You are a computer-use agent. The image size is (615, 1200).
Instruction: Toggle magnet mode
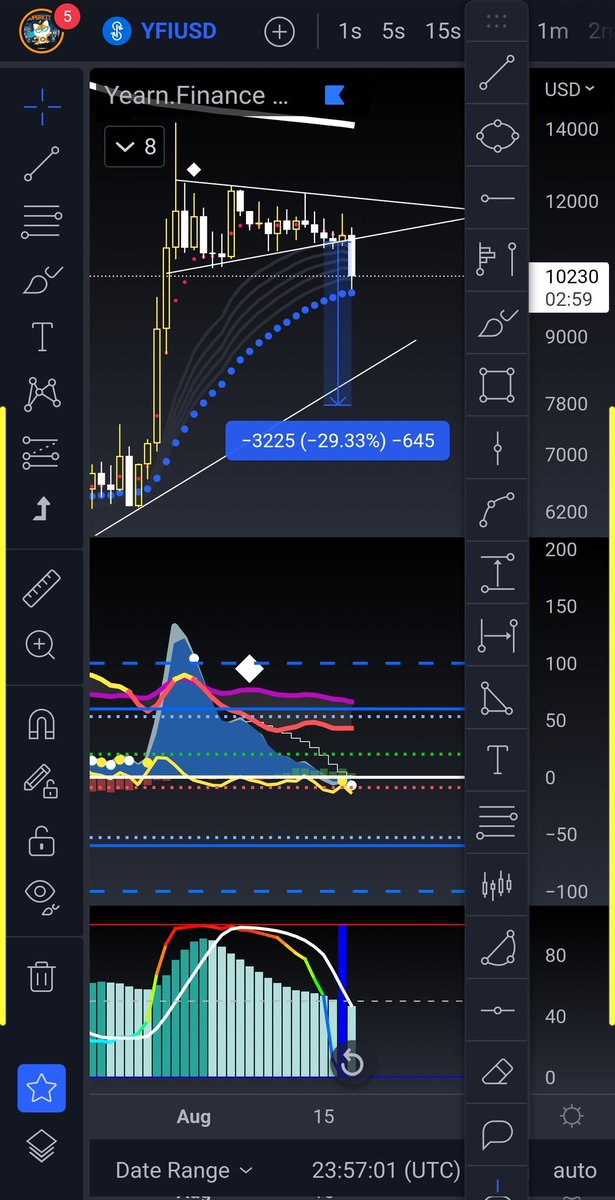click(42, 723)
